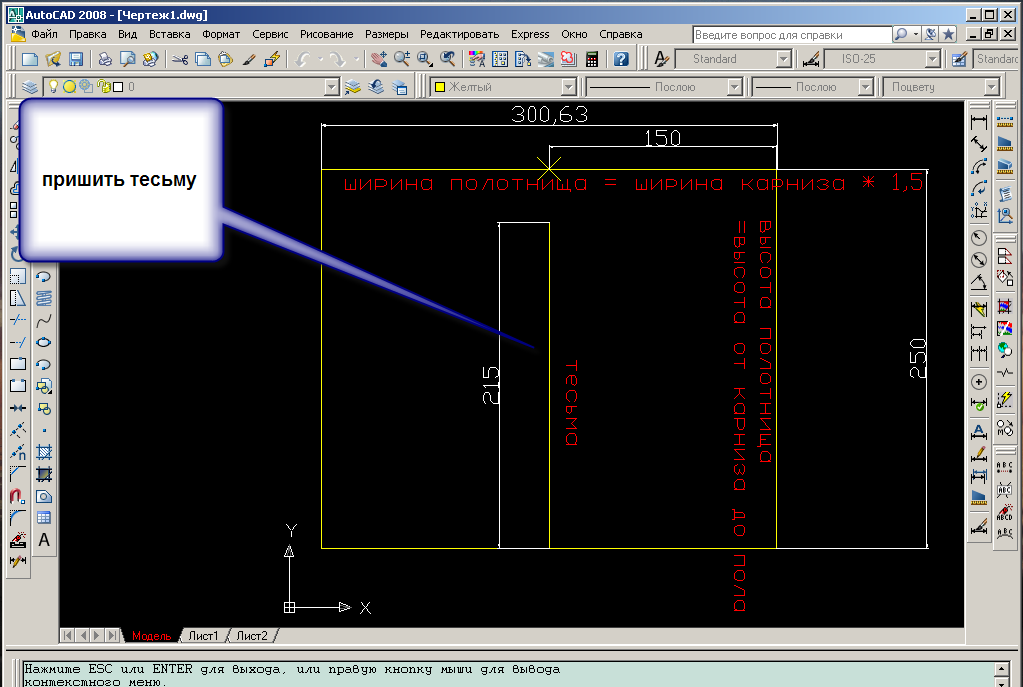Expand the Standard text style dropdown
1023x687 pixels.
point(785,60)
